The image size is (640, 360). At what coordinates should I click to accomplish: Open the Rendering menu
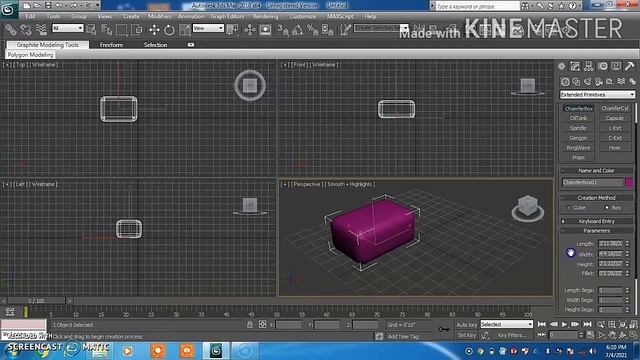coord(265,16)
